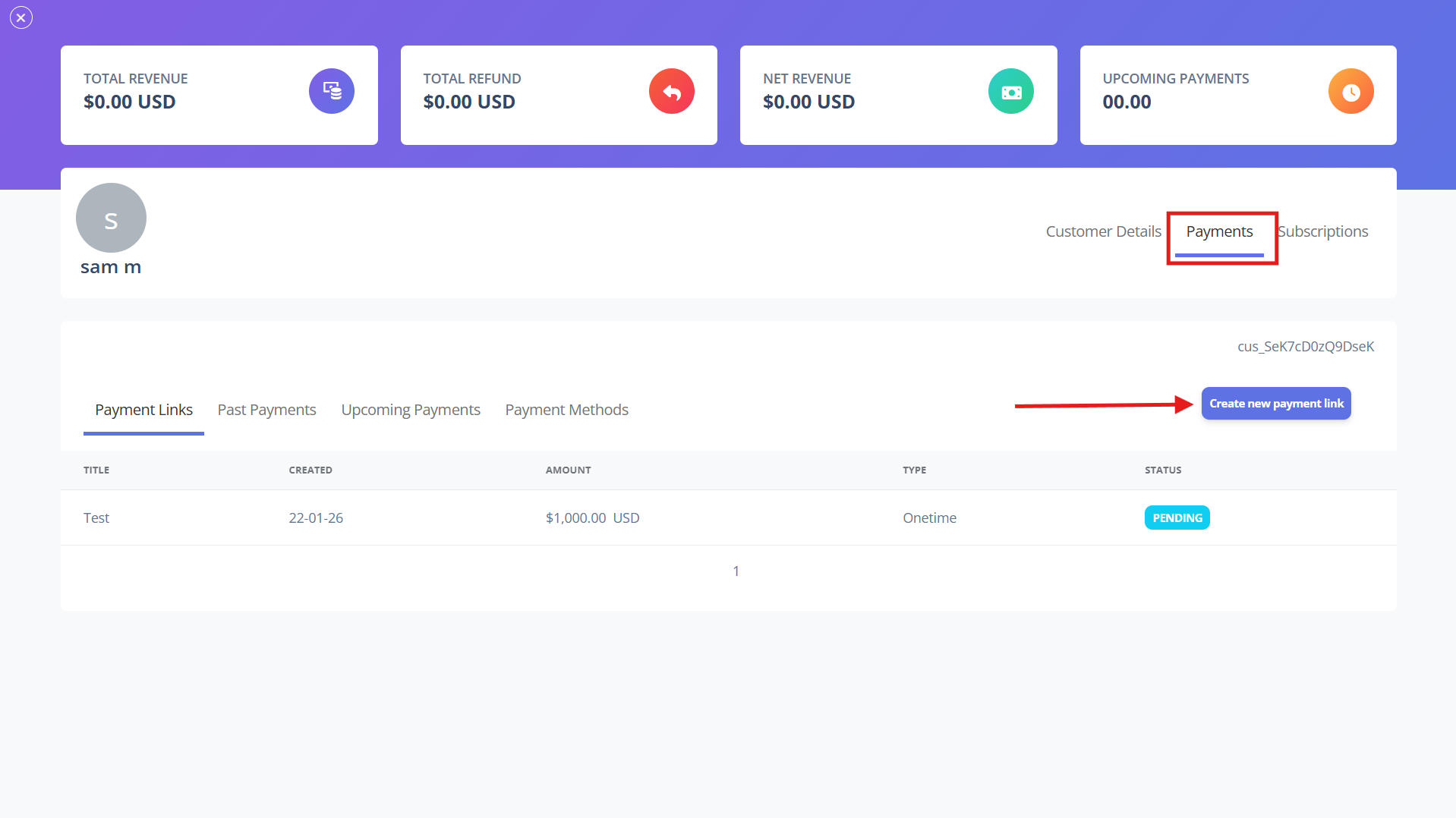This screenshot has width=1456, height=818.
Task: Click the sam m avatar circle
Action: click(111, 218)
